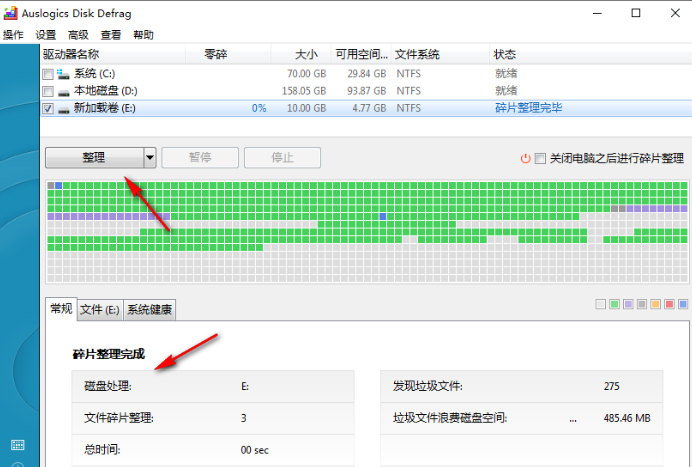Open the 高级 menu
The height and width of the screenshot is (467, 692).
click(x=78, y=35)
